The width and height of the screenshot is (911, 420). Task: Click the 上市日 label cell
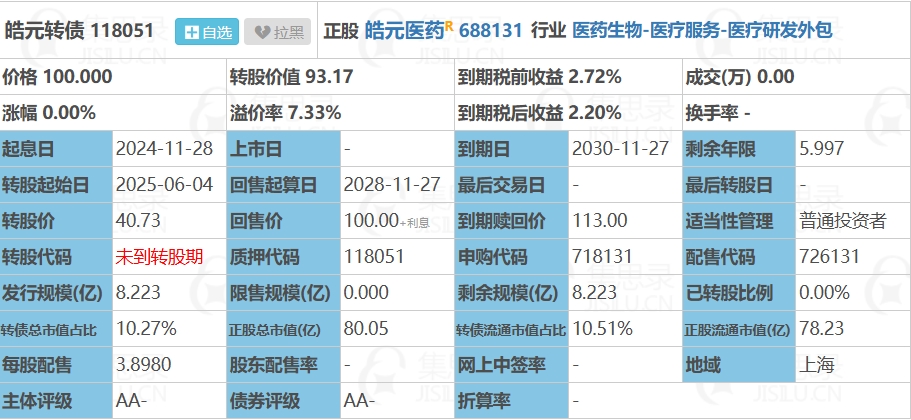tap(284, 149)
